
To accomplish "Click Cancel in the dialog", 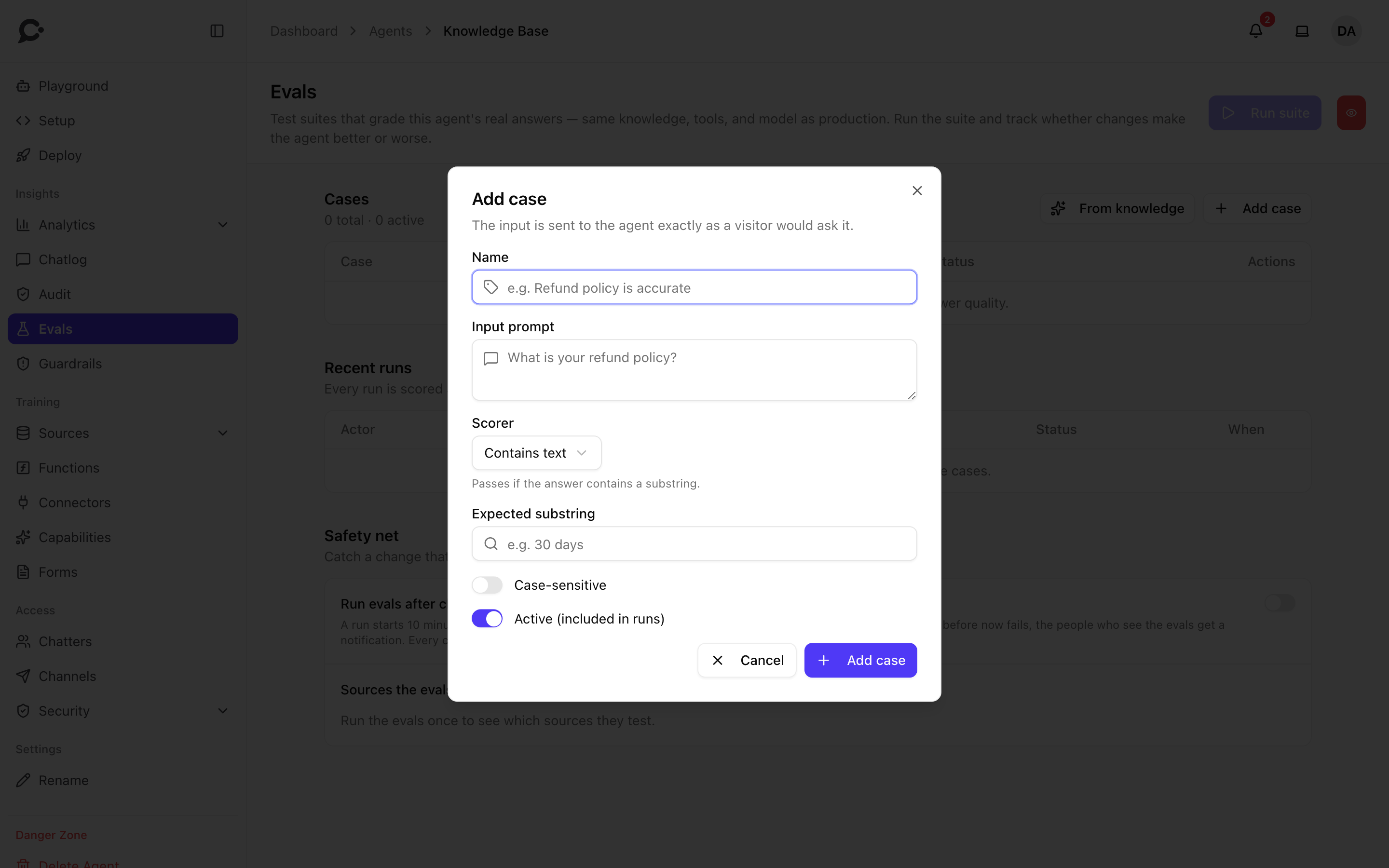I will (x=747, y=660).
